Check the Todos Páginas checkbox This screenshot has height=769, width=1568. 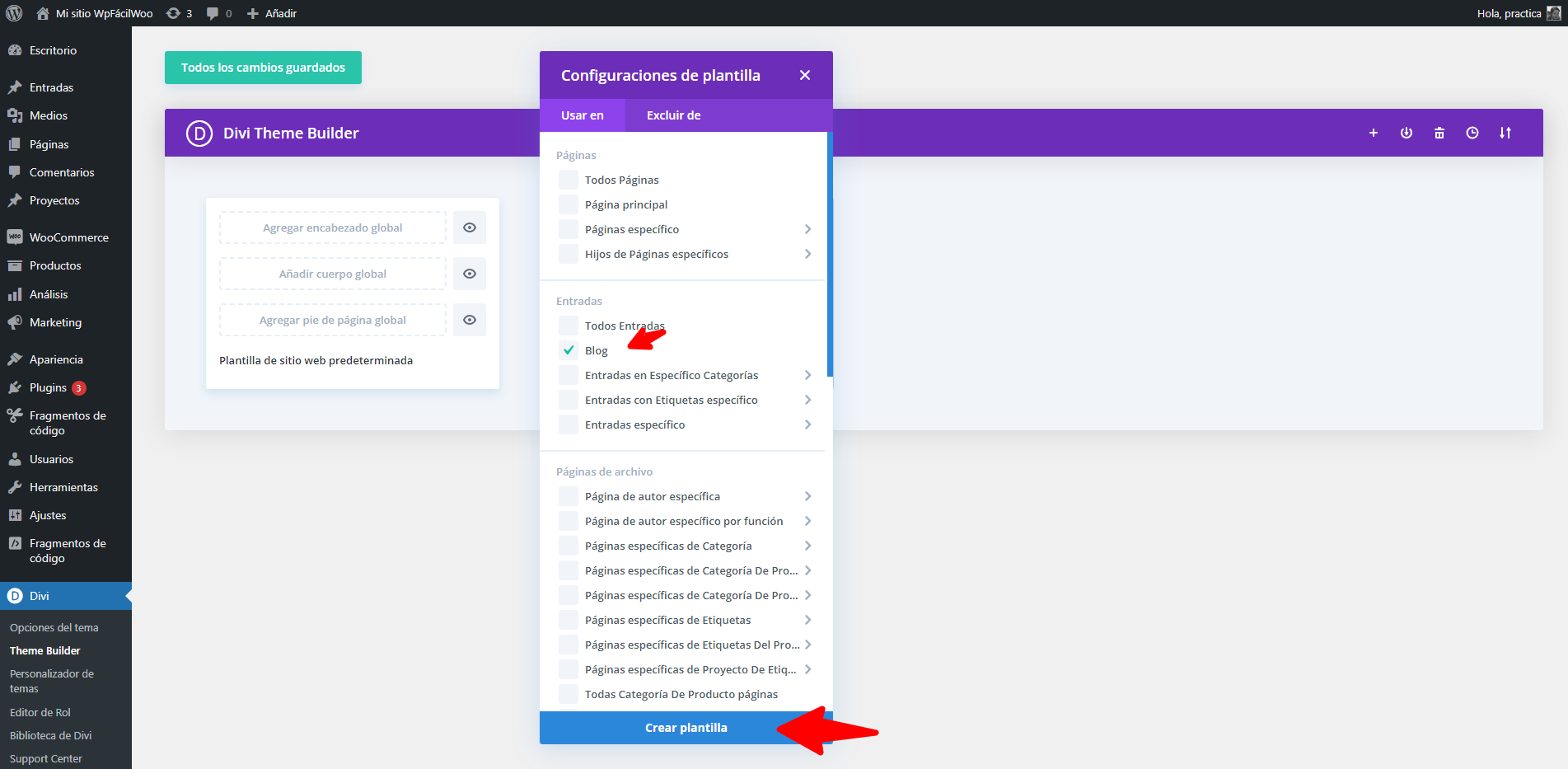point(569,180)
